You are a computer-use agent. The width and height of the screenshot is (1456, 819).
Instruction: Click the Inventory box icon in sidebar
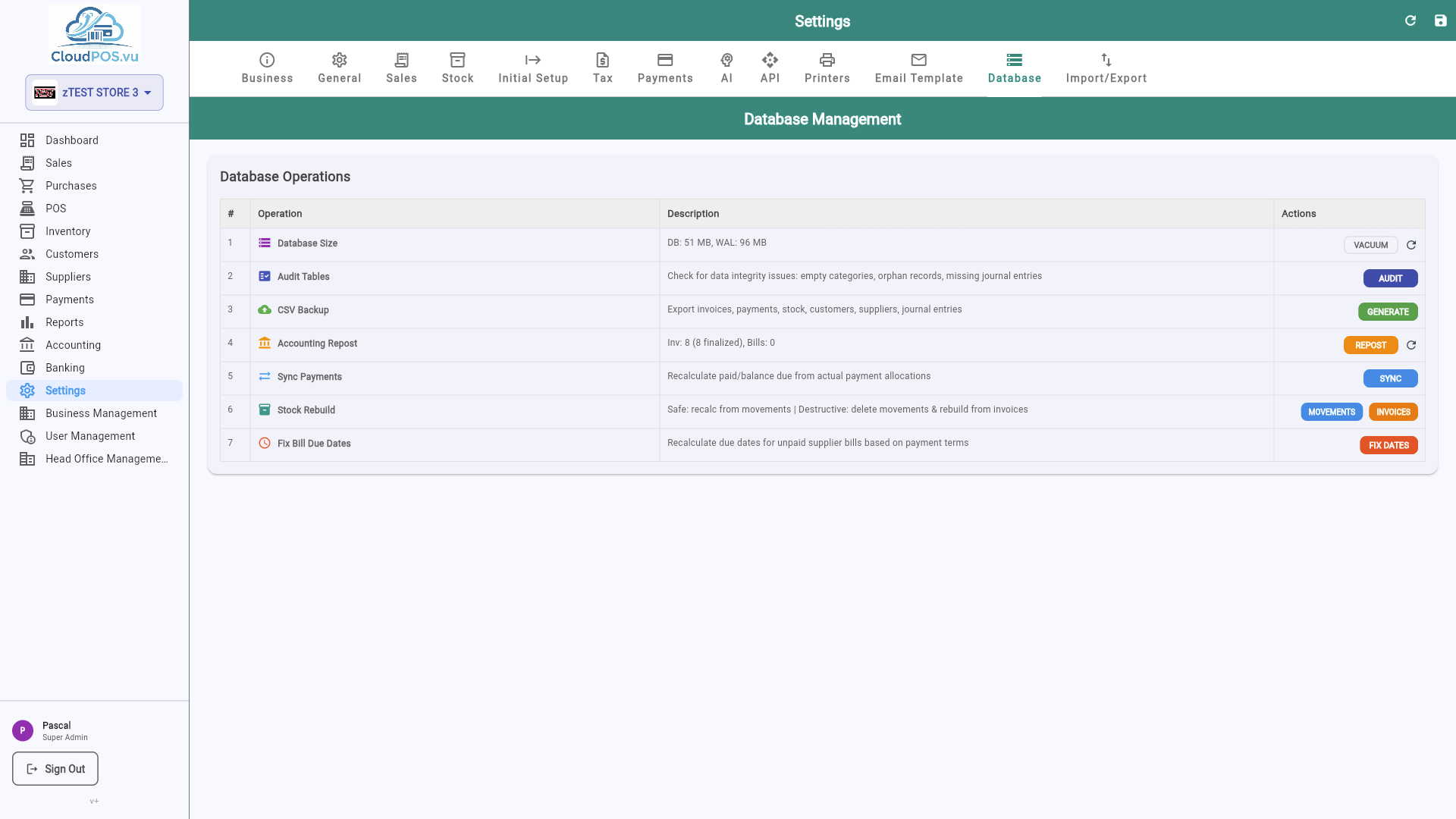click(27, 231)
